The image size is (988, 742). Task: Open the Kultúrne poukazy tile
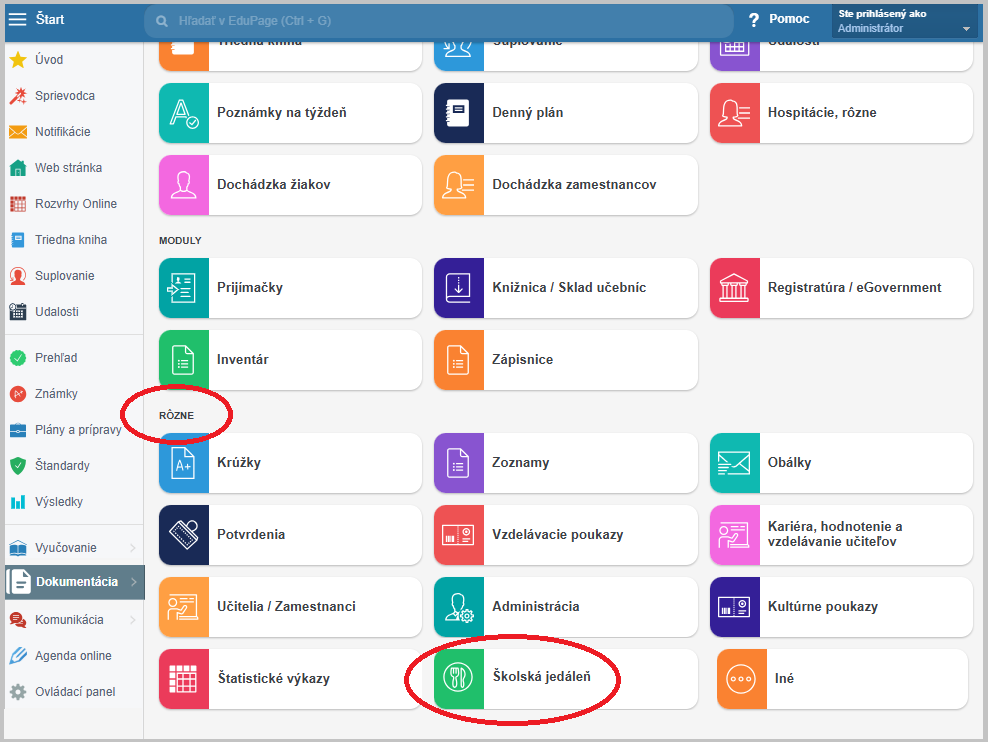841,606
